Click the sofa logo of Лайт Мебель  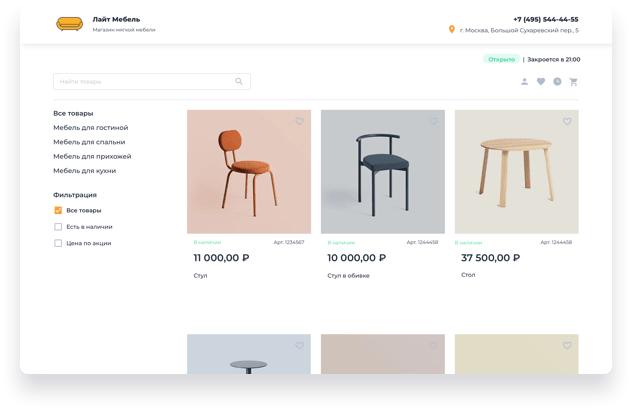(x=70, y=24)
